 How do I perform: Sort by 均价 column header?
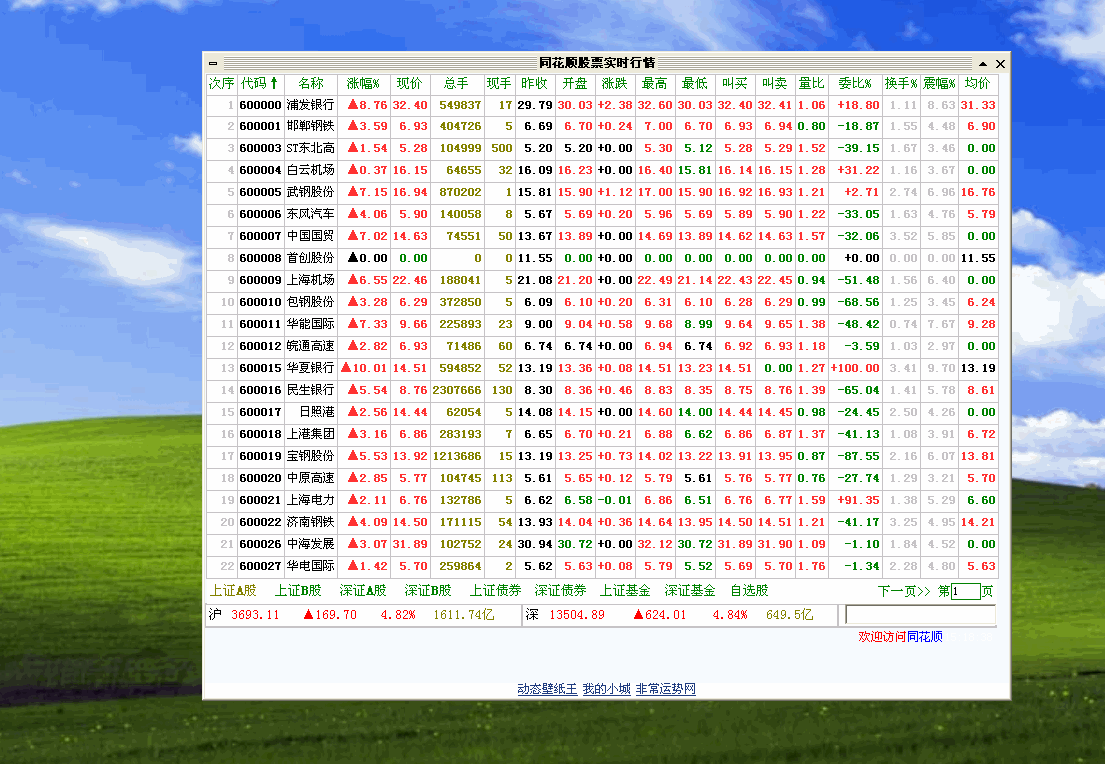(x=978, y=83)
